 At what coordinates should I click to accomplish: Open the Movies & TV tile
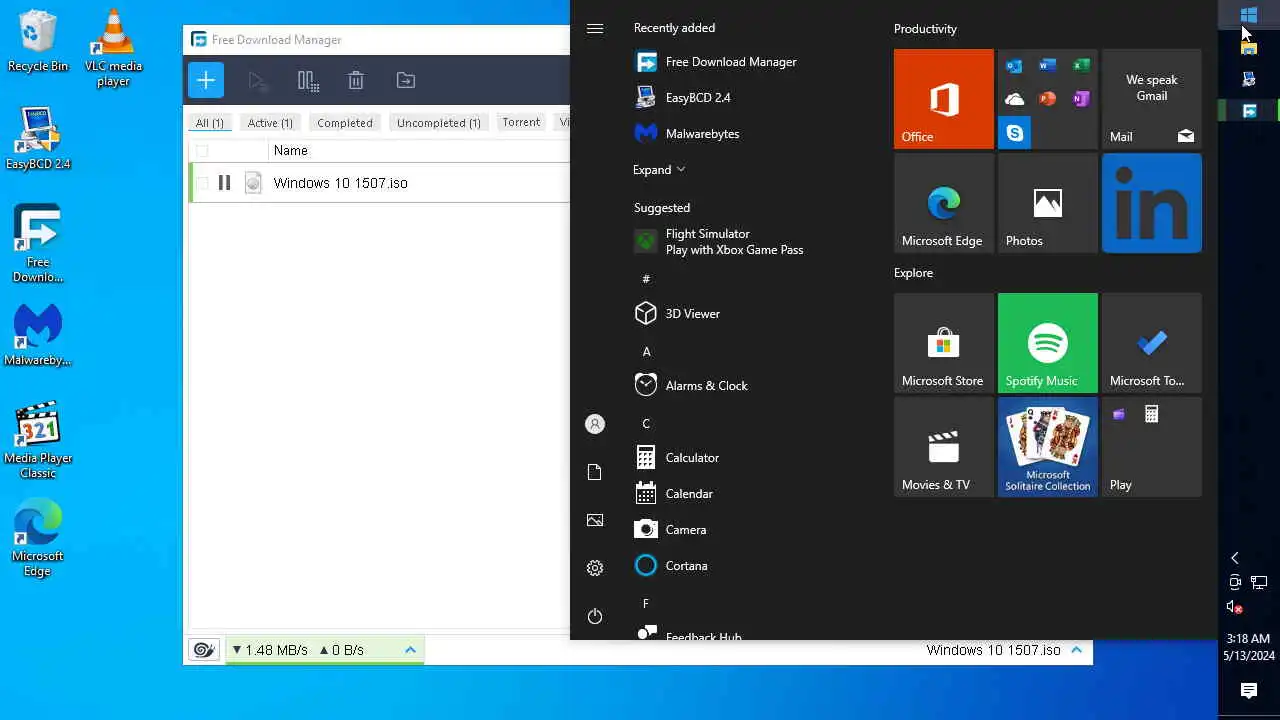tap(944, 447)
